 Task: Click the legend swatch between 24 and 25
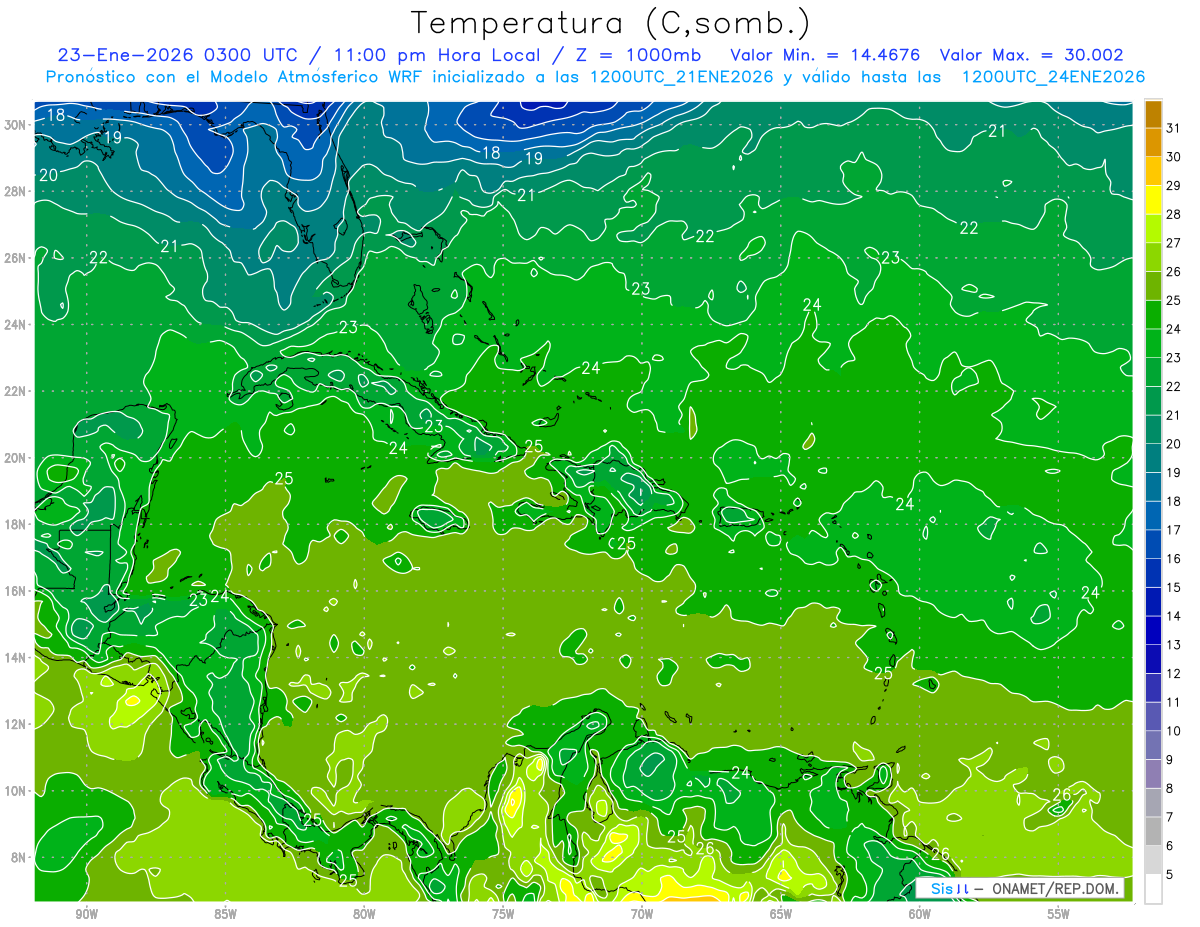[x=1153, y=314]
